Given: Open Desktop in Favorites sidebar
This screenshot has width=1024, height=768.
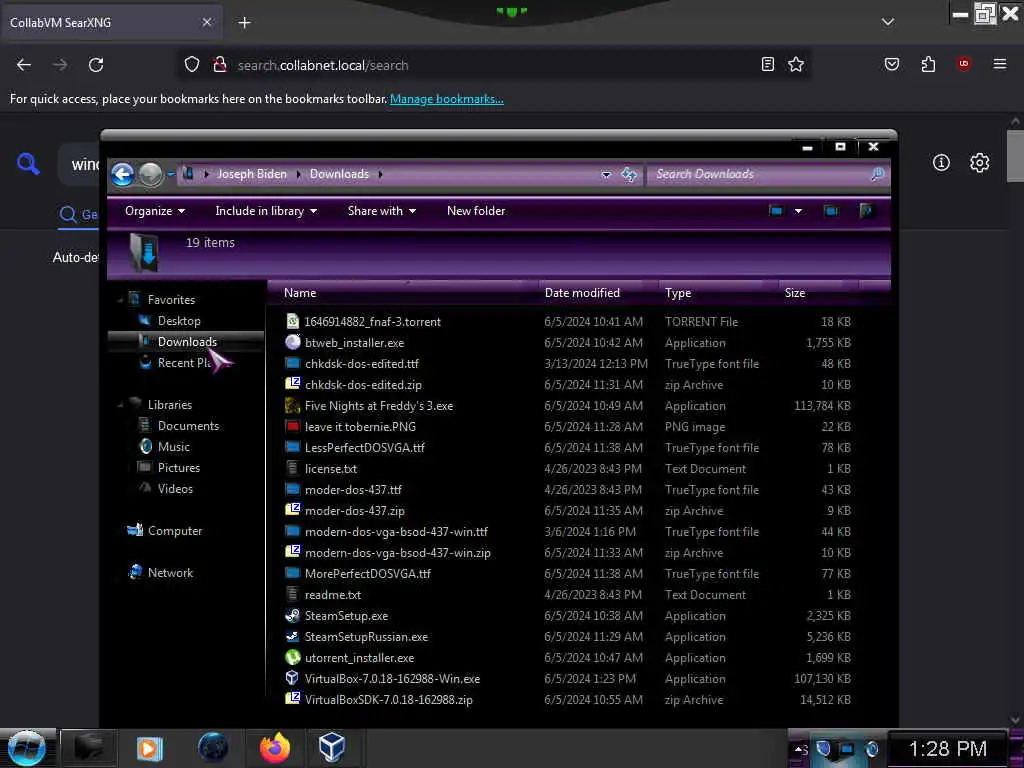Looking at the screenshot, I should tap(179, 321).
